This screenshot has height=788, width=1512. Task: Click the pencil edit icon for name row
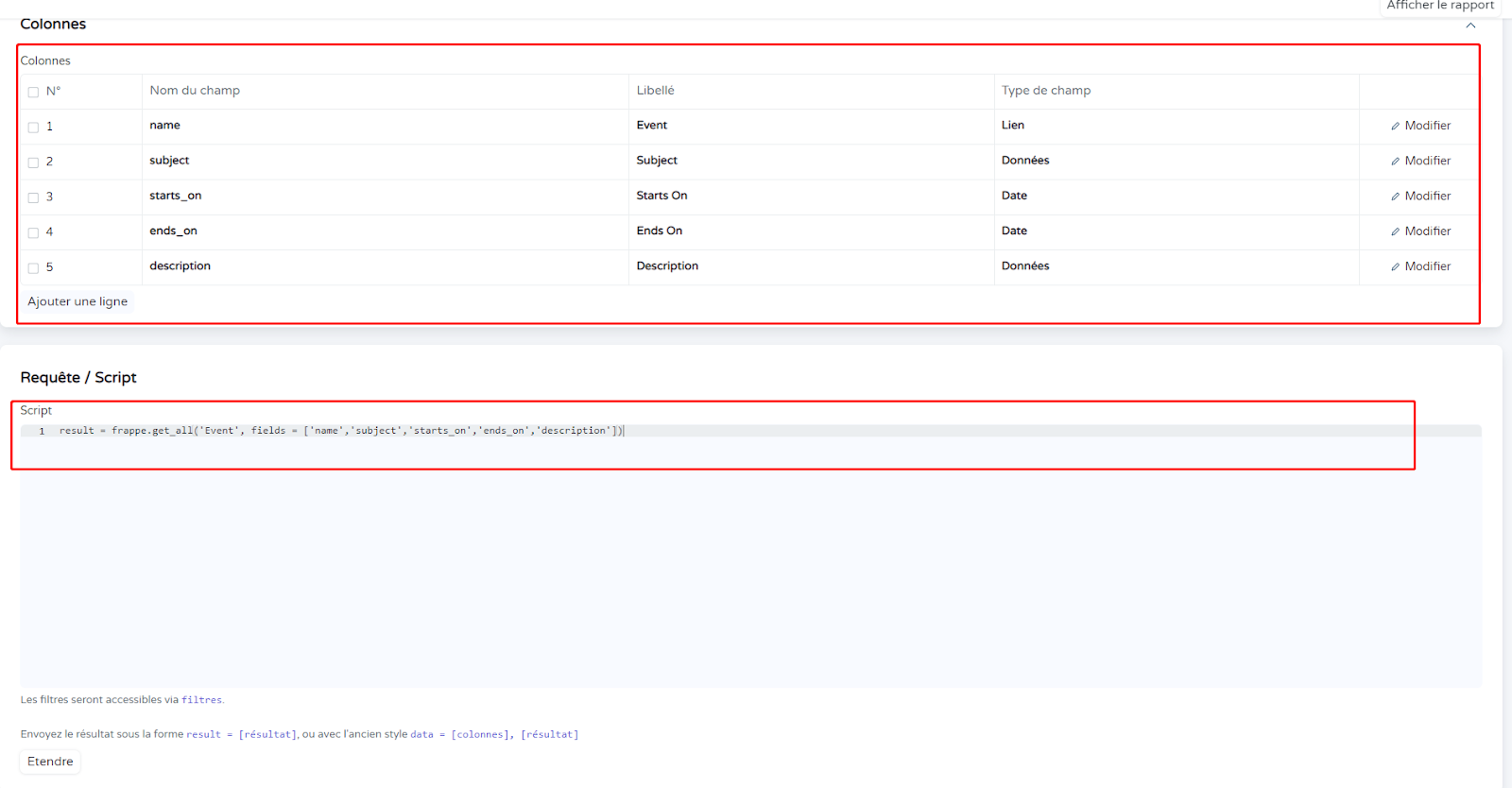[1395, 127]
